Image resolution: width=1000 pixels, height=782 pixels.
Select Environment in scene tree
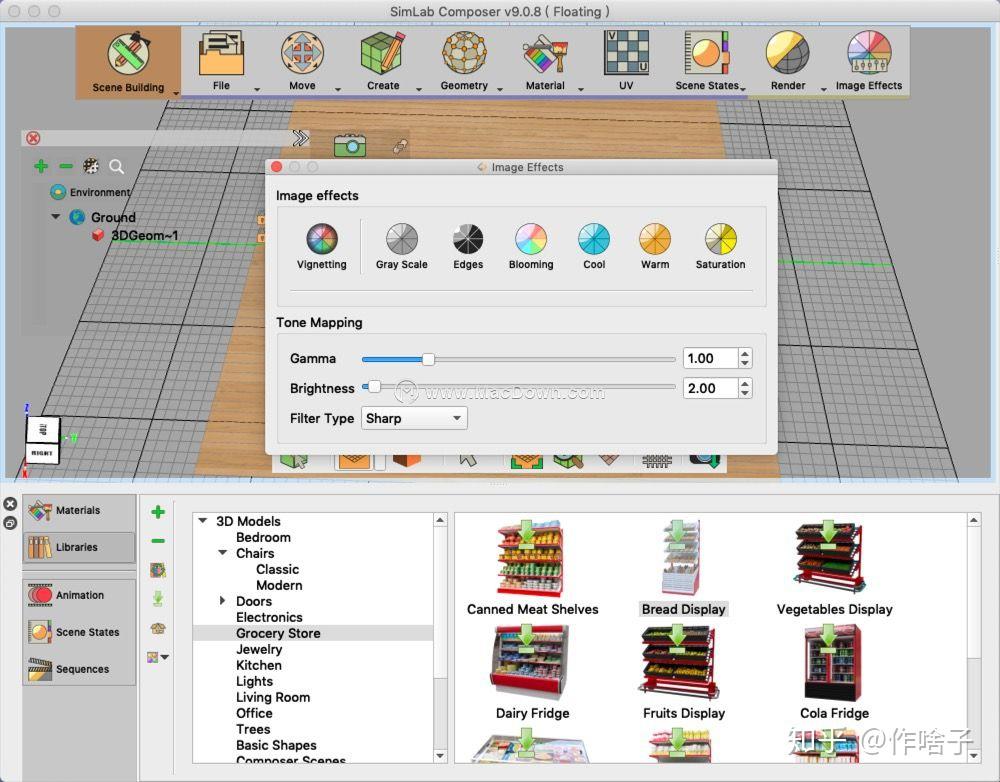coord(100,192)
